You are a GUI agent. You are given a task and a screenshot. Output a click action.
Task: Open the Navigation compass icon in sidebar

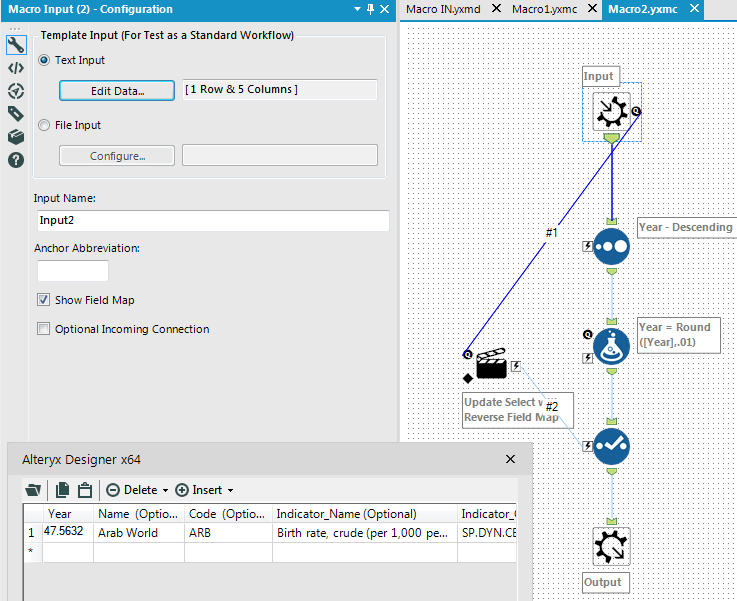16,91
